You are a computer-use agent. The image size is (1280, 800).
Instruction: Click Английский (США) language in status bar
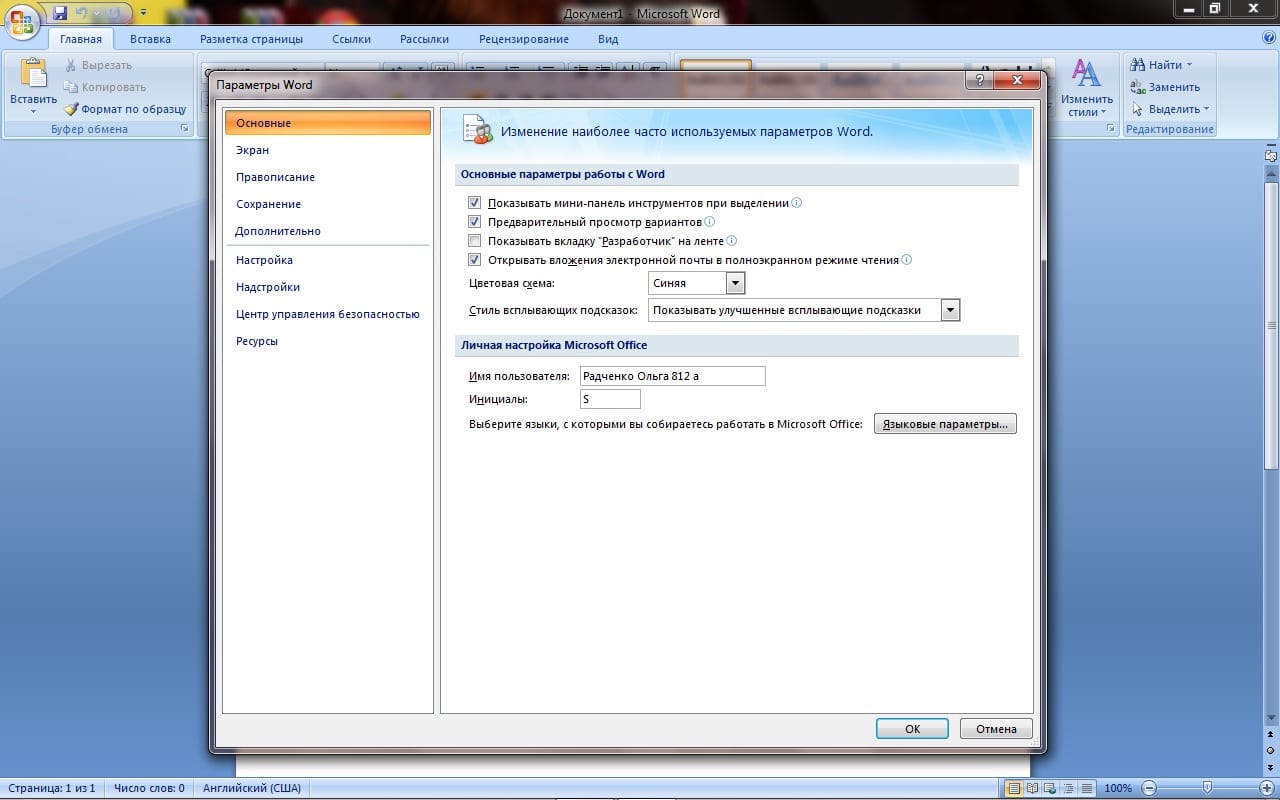point(250,788)
